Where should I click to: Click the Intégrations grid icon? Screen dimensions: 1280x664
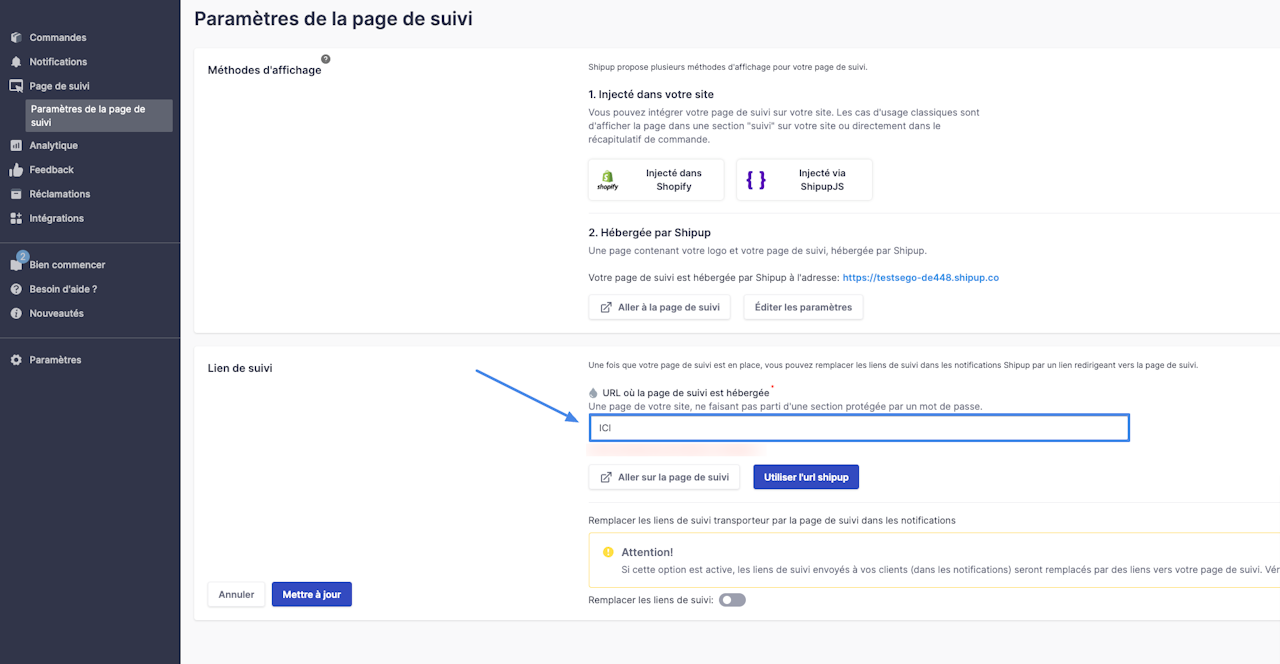pos(16,218)
